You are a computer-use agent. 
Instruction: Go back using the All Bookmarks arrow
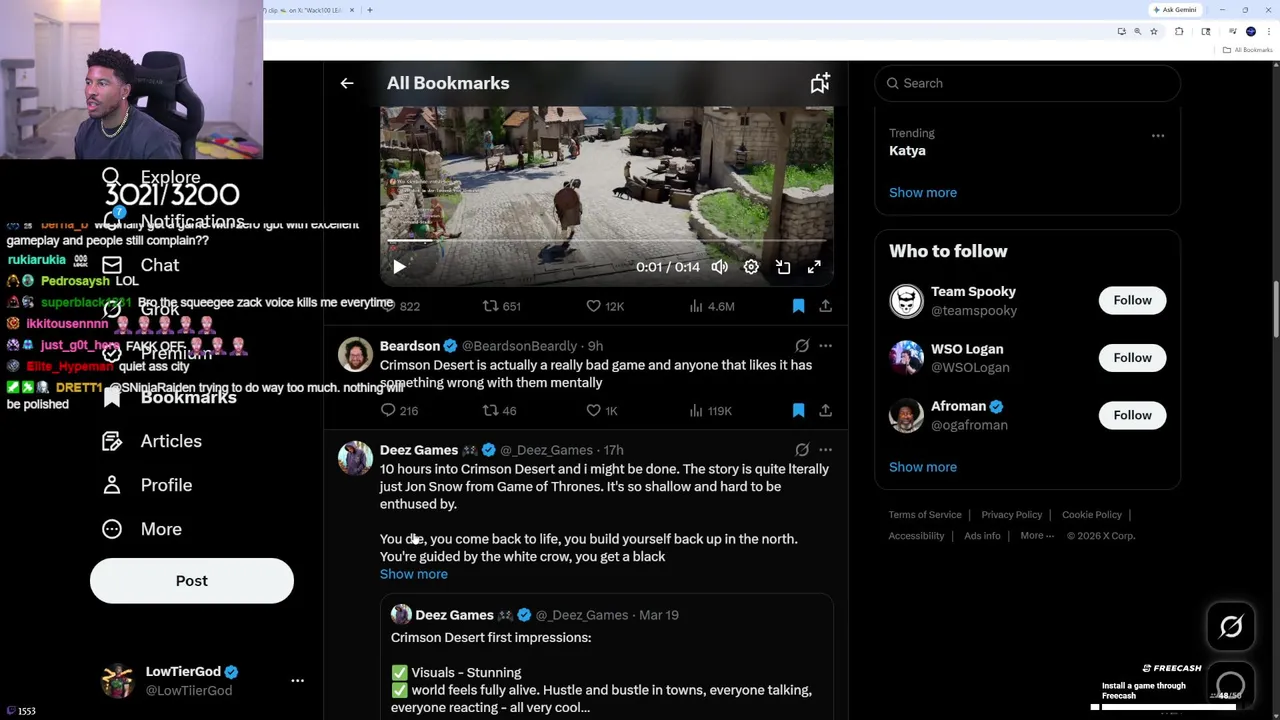[x=347, y=83]
